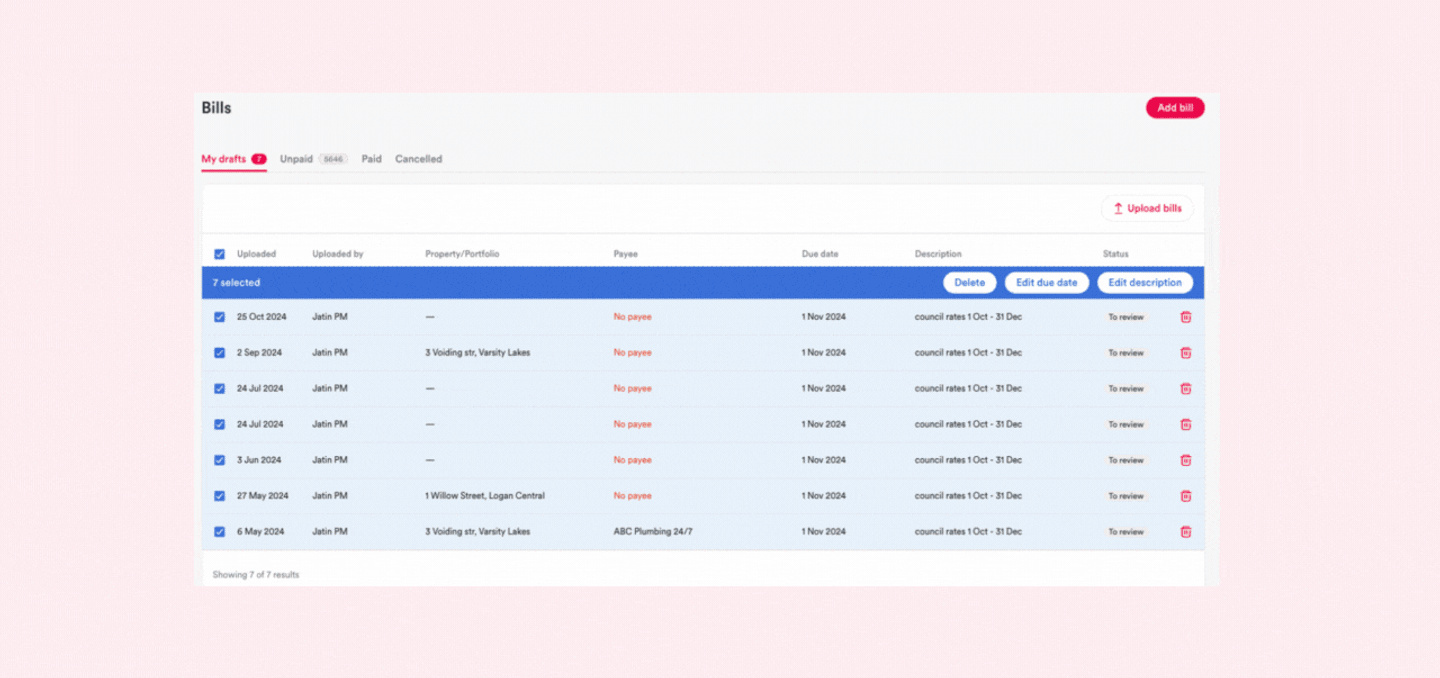Click 3 Voiding str property in 2 Sep row

tap(478, 353)
